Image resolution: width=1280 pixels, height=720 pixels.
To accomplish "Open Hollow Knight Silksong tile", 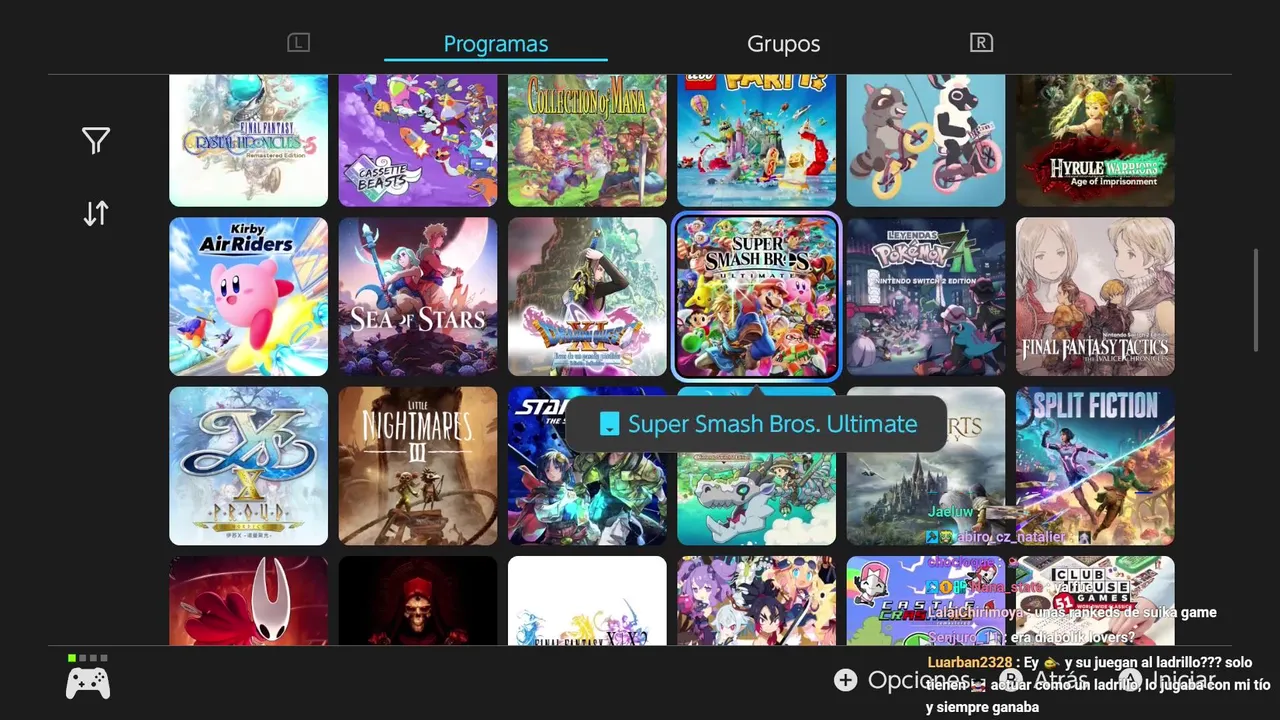I will [x=249, y=601].
